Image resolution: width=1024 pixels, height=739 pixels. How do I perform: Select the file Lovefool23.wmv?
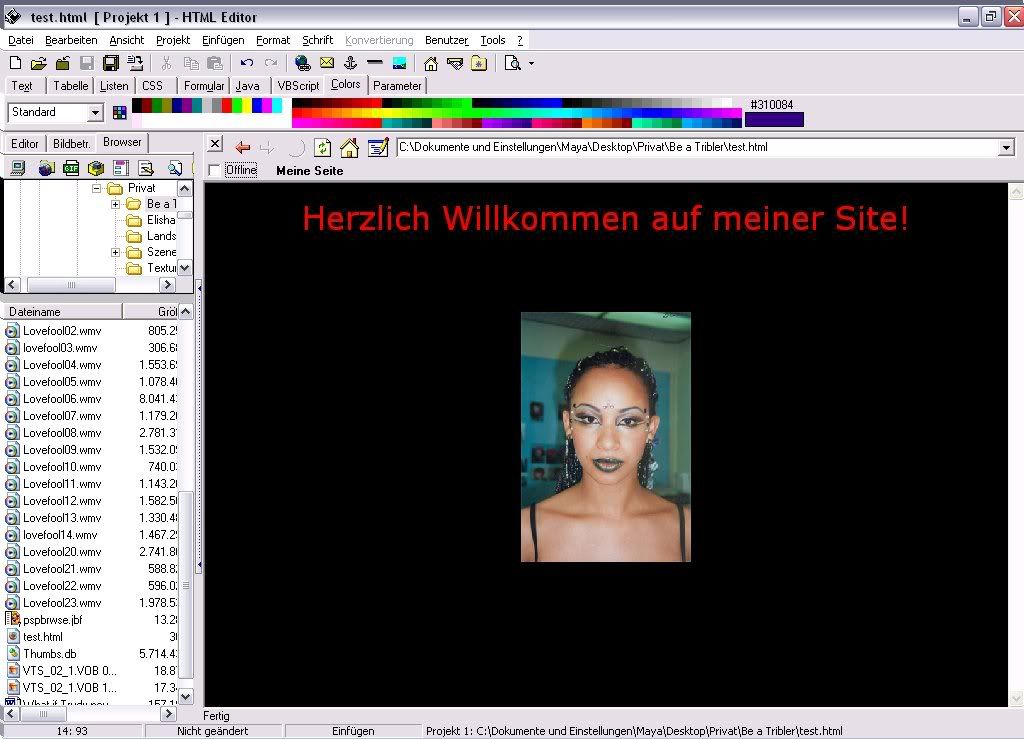(62, 603)
